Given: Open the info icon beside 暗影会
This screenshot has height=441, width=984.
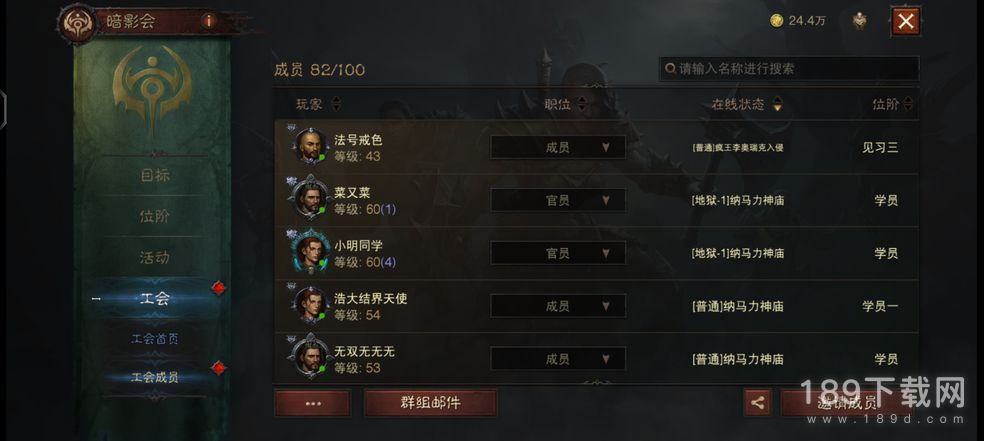Looking at the screenshot, I should [x=209, y=21].
